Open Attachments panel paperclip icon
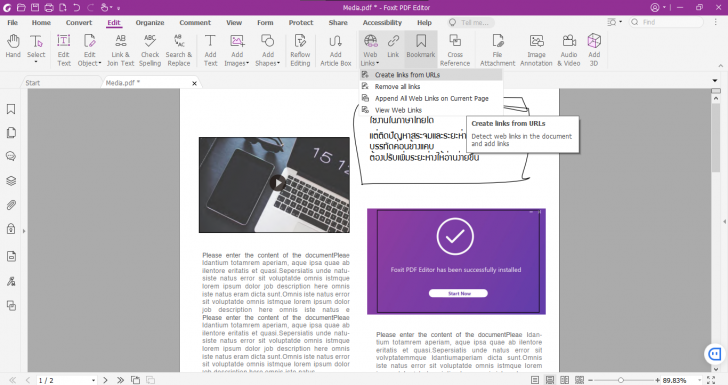 [11, 205]
